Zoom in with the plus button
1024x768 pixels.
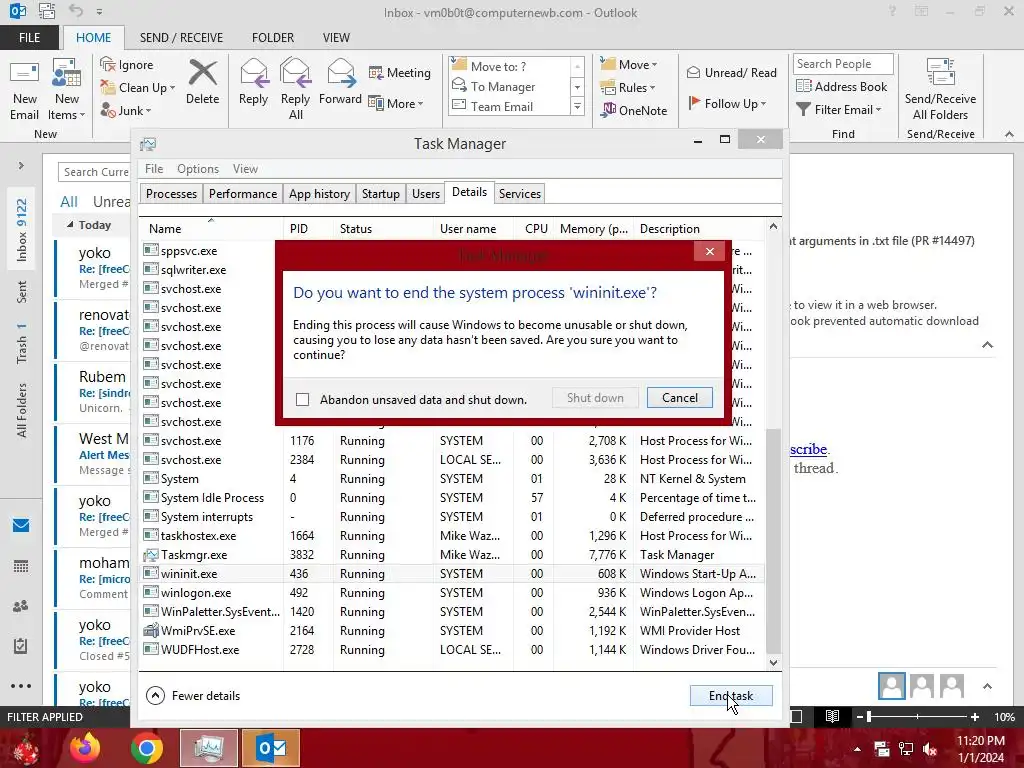(974, 716)
